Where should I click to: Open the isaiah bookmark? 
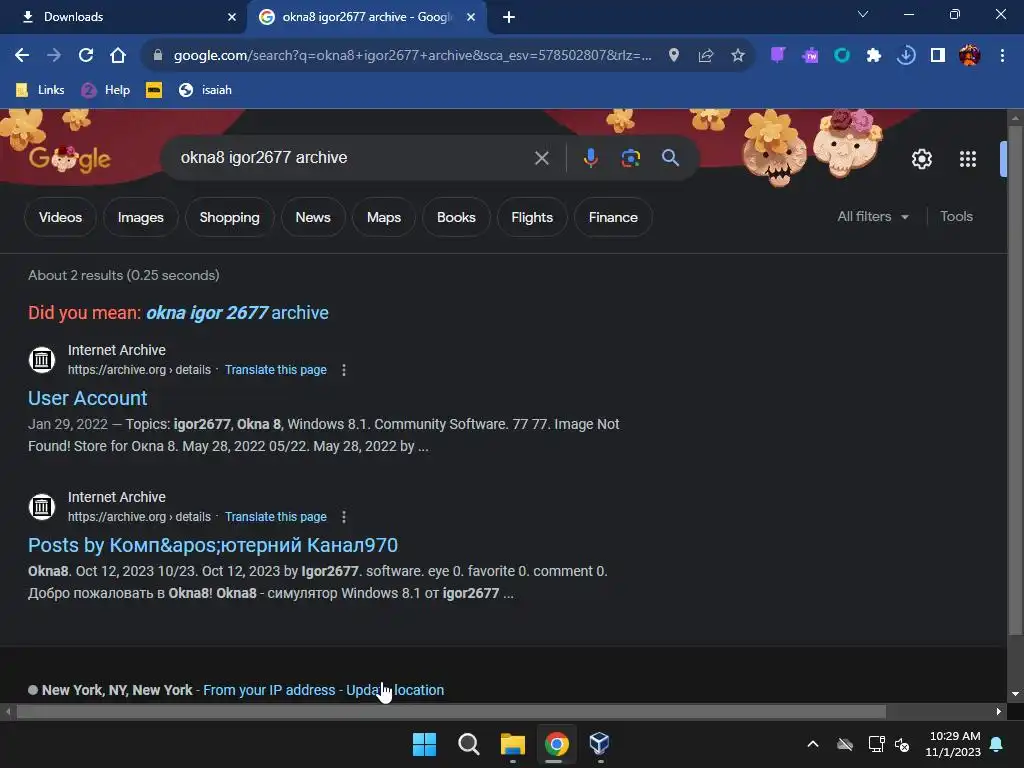click(206, 90)
